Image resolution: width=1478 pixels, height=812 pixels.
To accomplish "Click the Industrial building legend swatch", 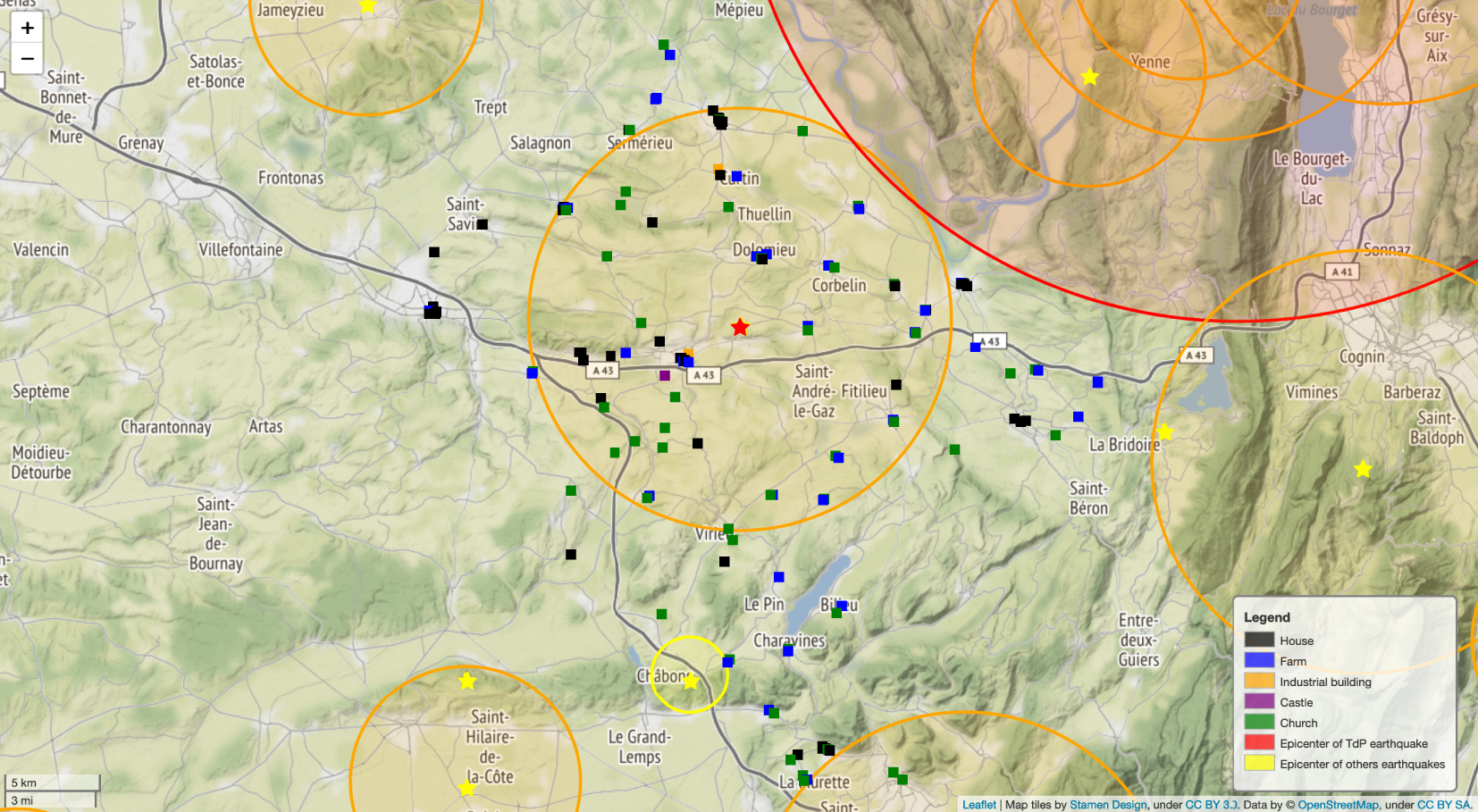I will tap(1259, 682).
